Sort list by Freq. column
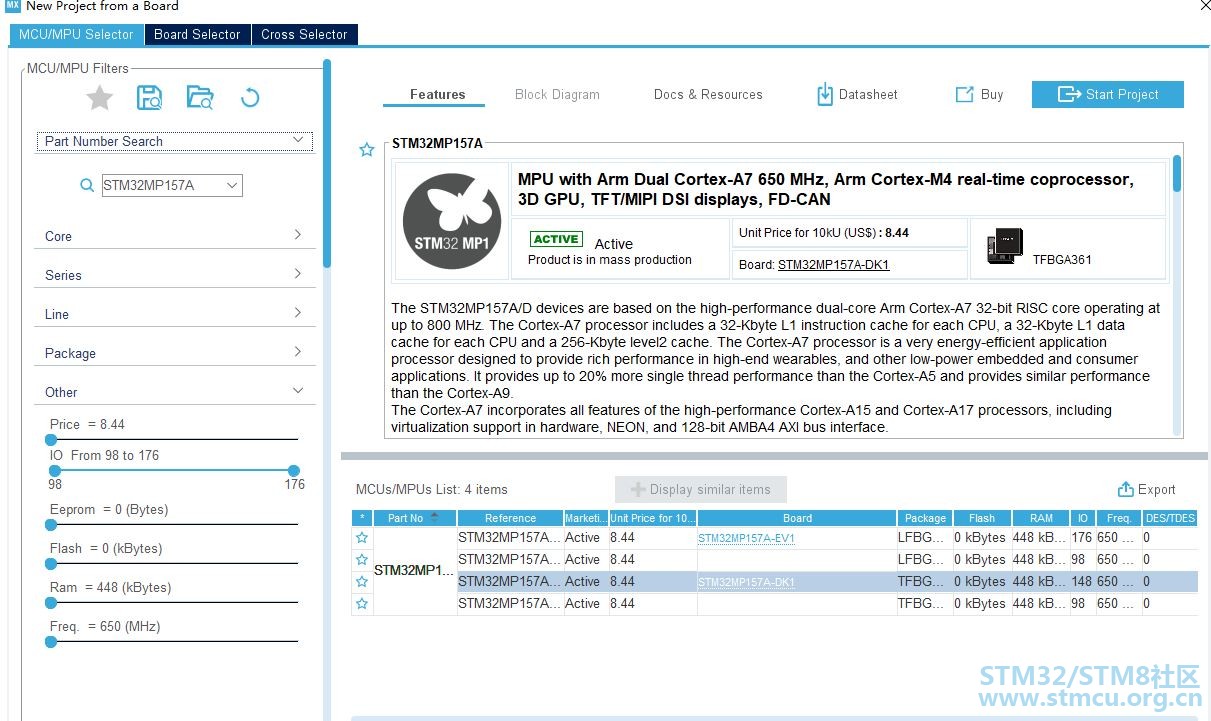 (1119, 518)
